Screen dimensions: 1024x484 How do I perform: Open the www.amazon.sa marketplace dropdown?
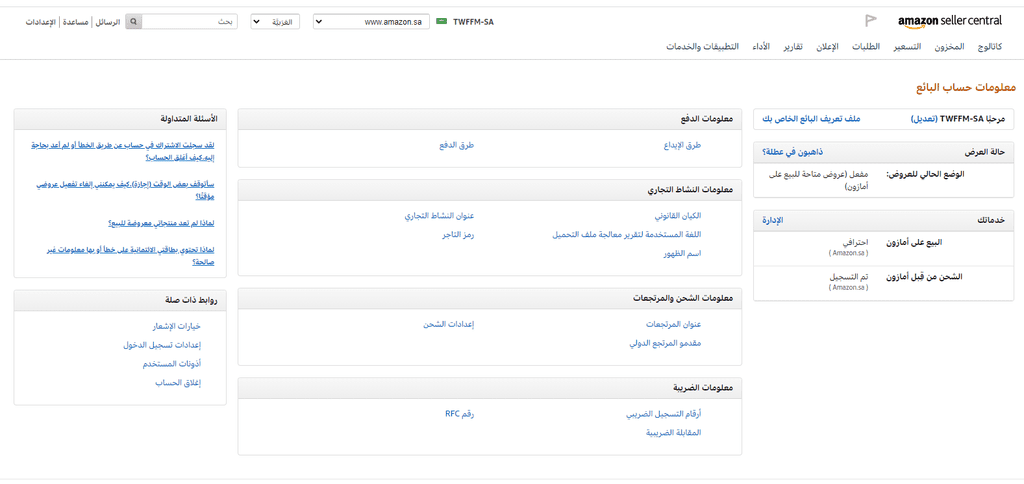(x=372, y=22)
